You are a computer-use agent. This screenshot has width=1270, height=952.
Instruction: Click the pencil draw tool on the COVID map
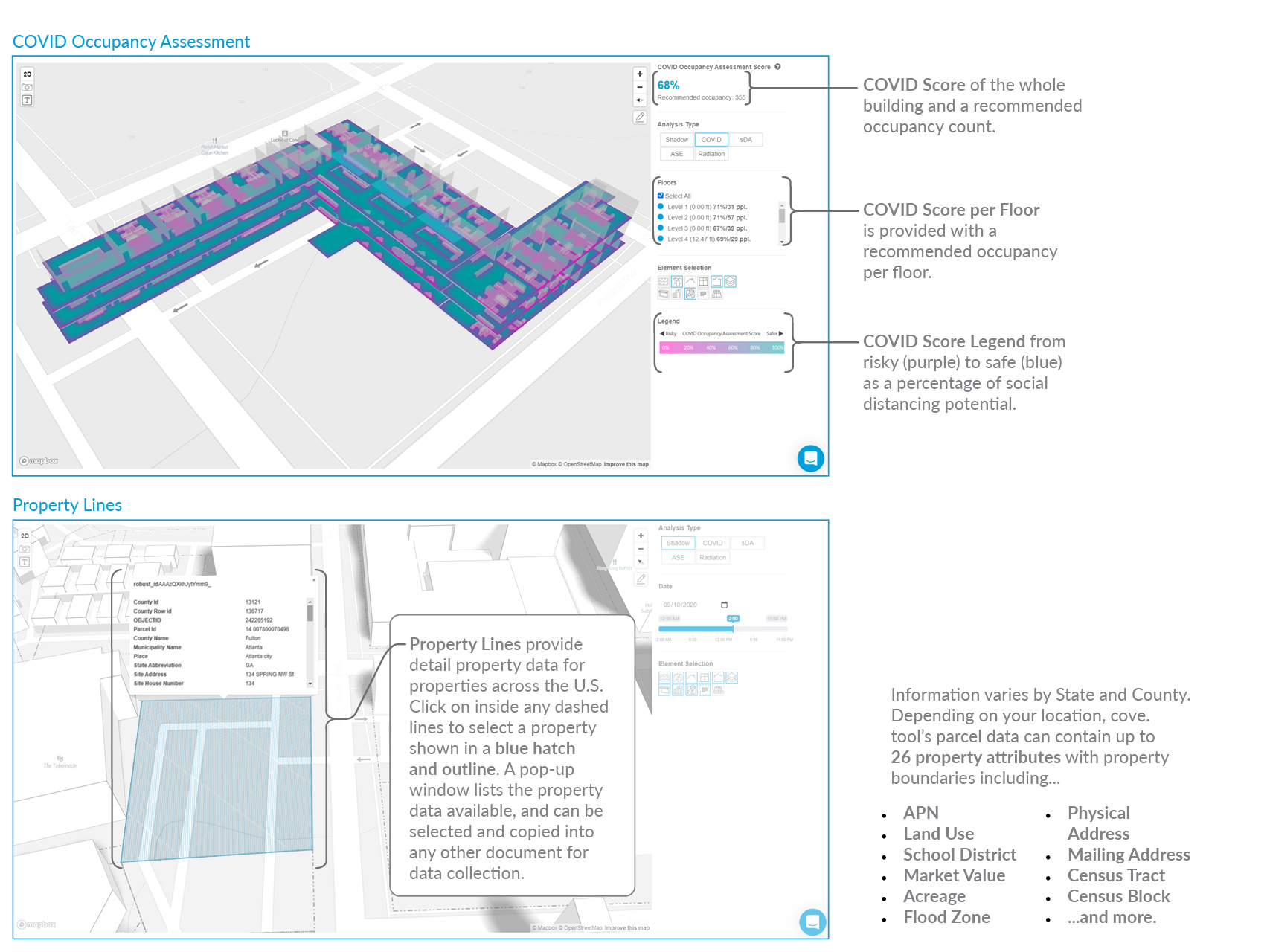(640, 118)
